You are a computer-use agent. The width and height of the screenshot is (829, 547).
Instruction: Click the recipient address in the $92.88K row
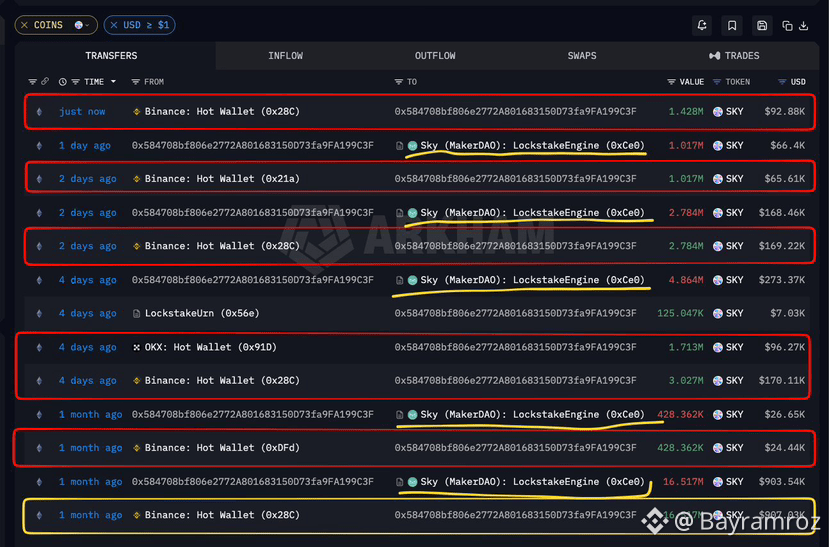coord(515,112)
